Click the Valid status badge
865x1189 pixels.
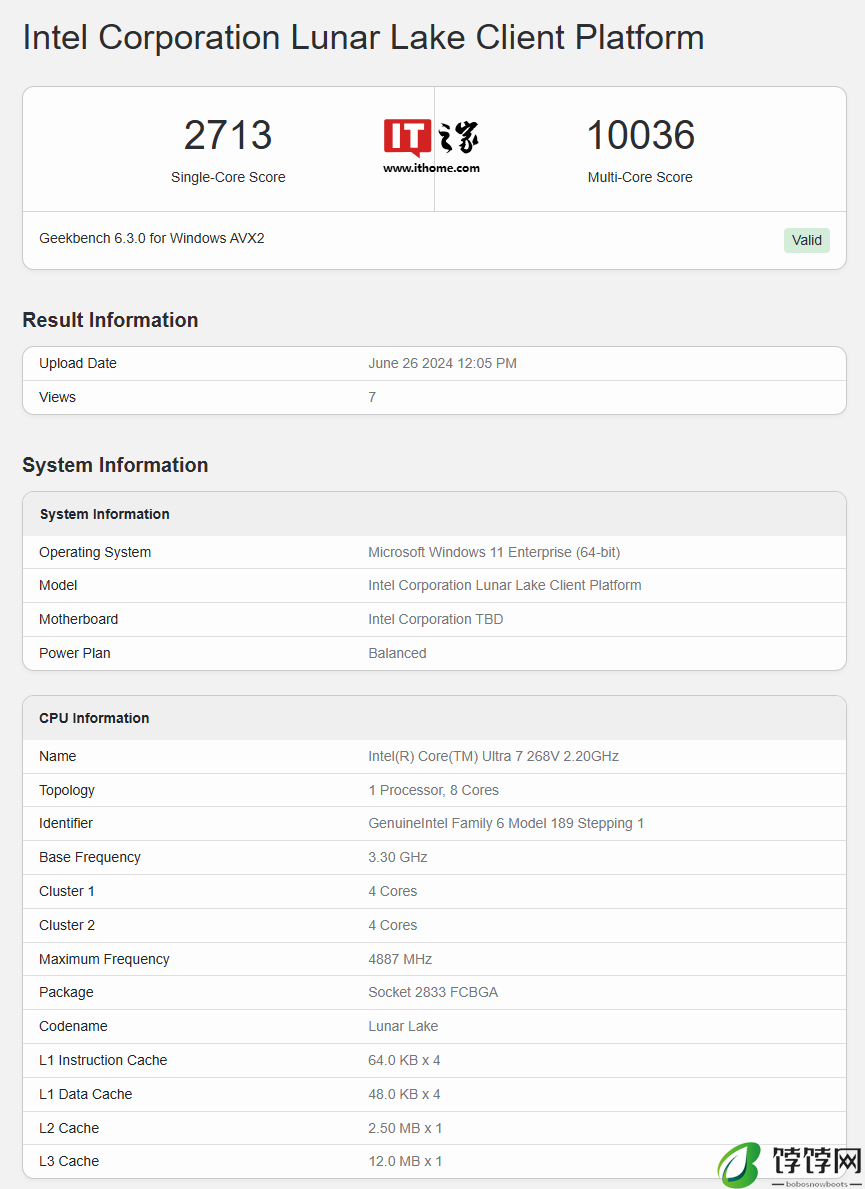coord(807,240)
